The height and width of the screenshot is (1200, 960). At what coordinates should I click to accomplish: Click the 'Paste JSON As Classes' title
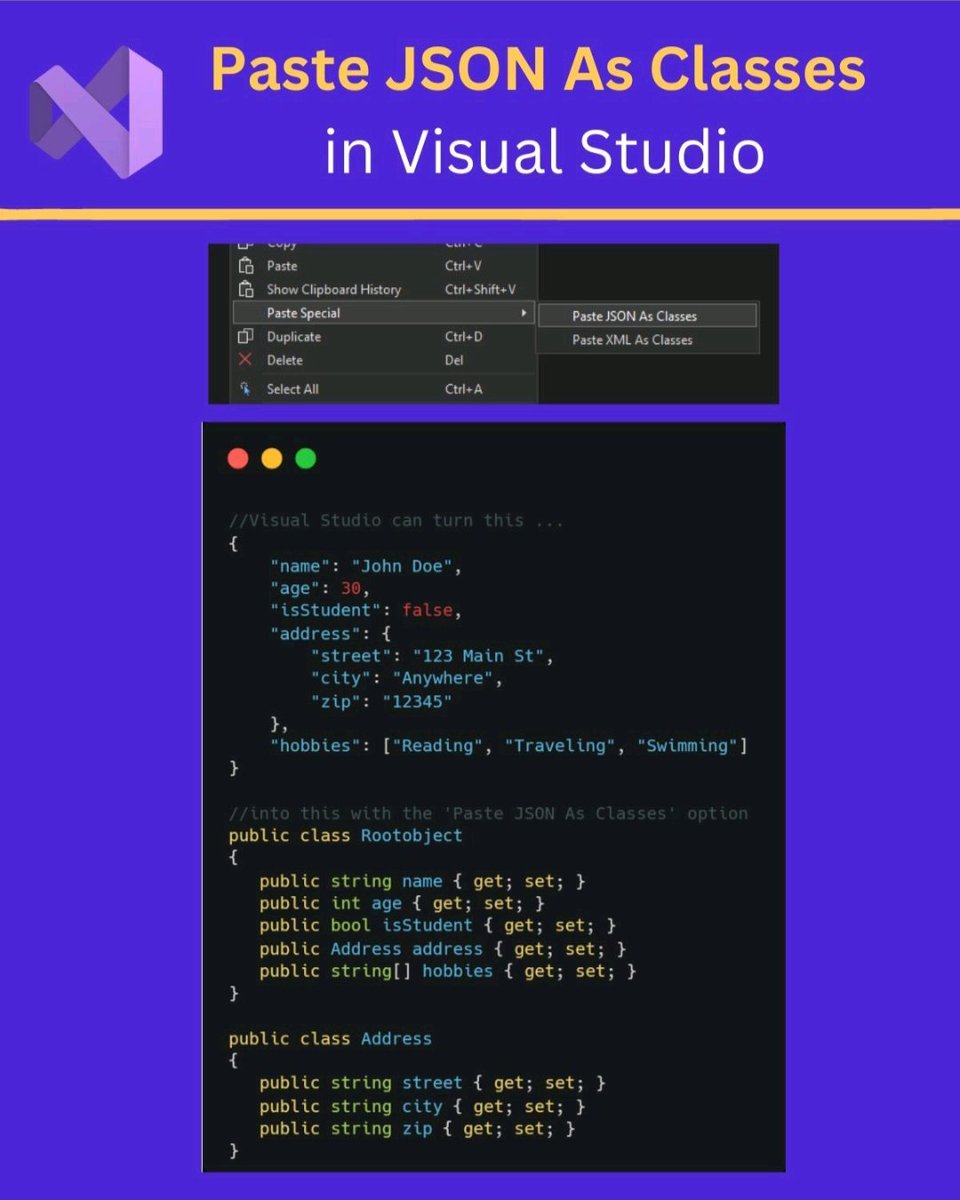pyautogui.click(x=538, y=70)
